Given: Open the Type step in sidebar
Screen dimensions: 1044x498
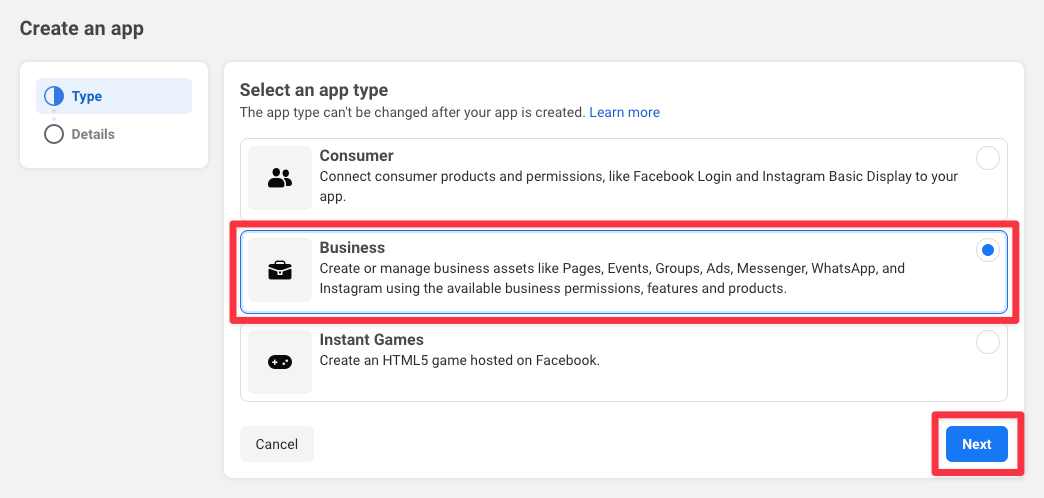Looking at the screenshot, I should [x=114, y=96].
